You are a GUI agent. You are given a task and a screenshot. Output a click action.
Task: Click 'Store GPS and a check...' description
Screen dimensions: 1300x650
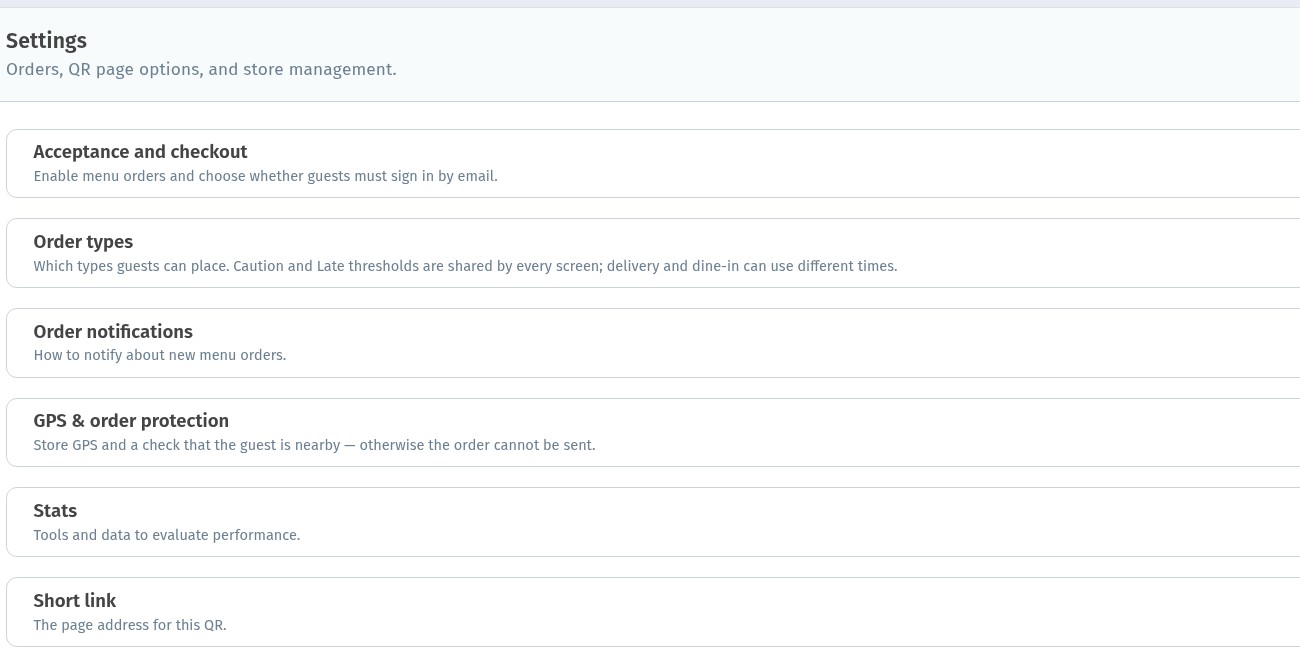(314, 445)
